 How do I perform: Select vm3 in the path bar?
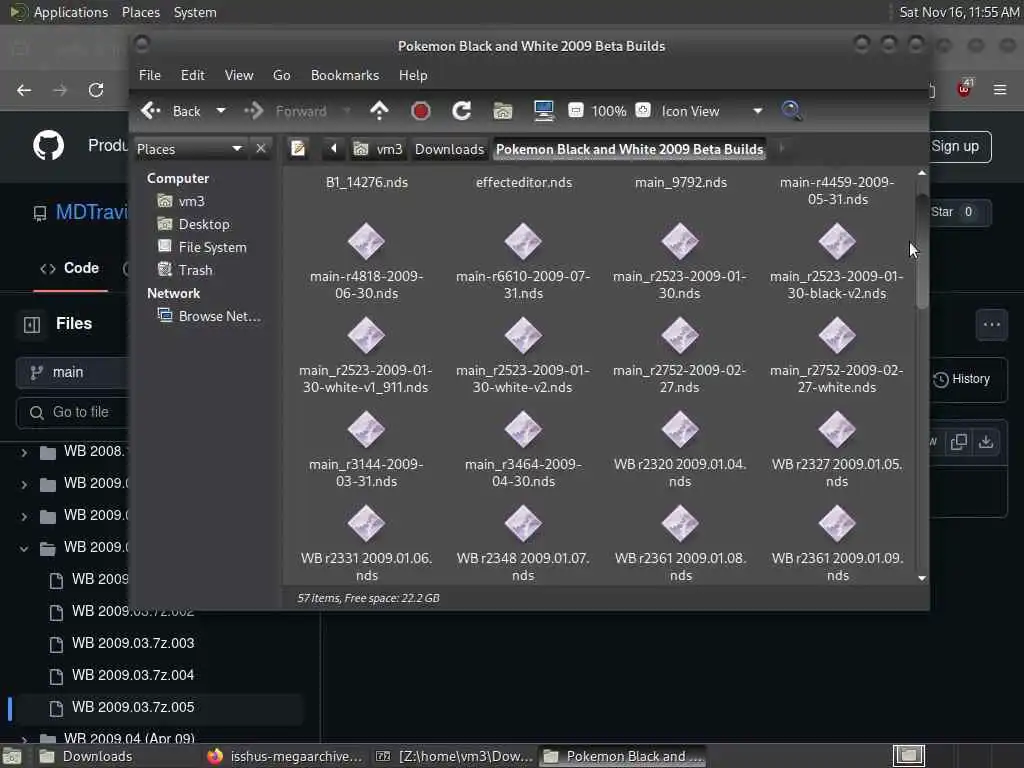pyautogui.click(x=378, y=149)
